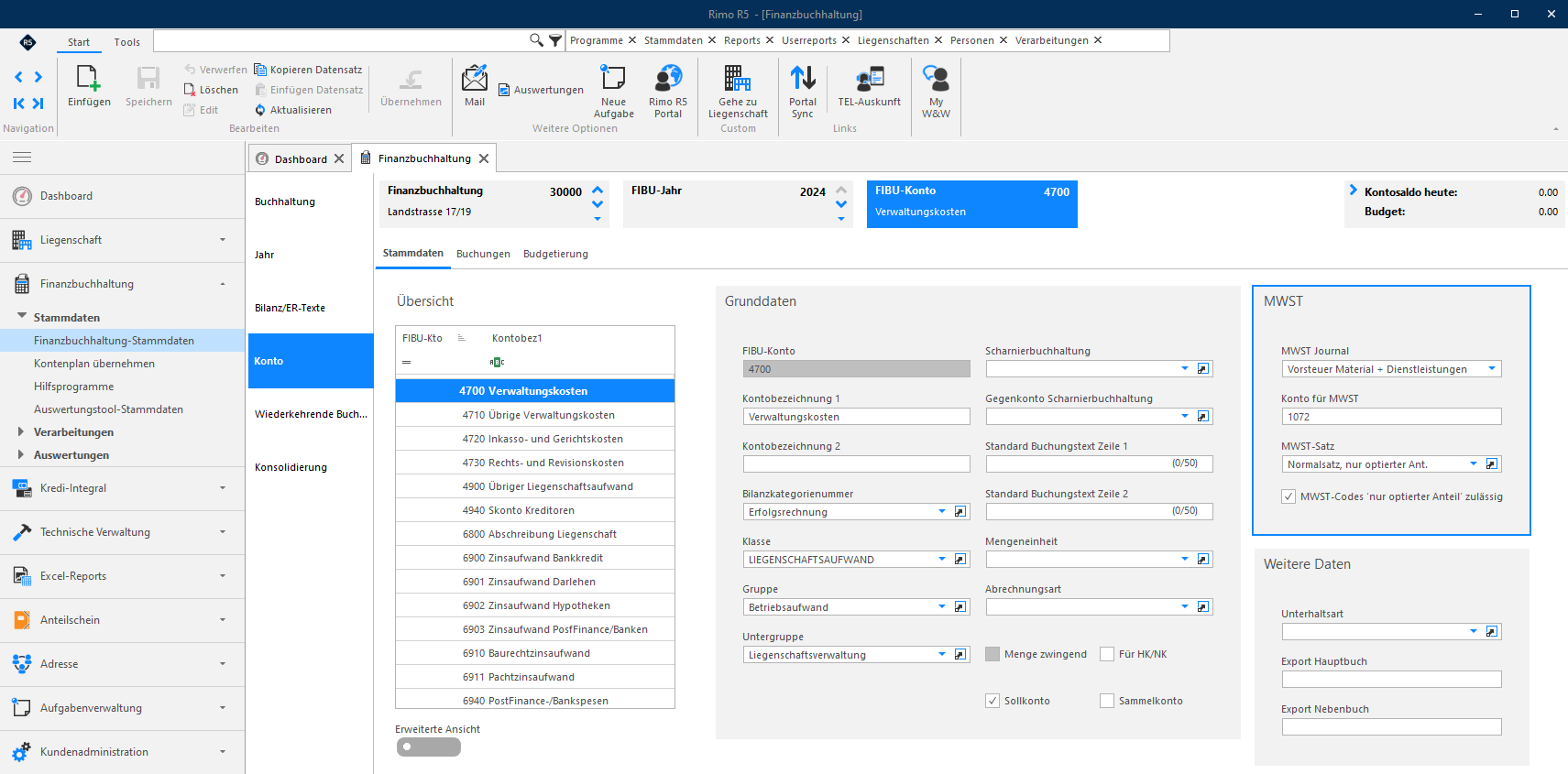Open the Mail icon
This screenshot has width=1568, height=774.
pos(475,86)
